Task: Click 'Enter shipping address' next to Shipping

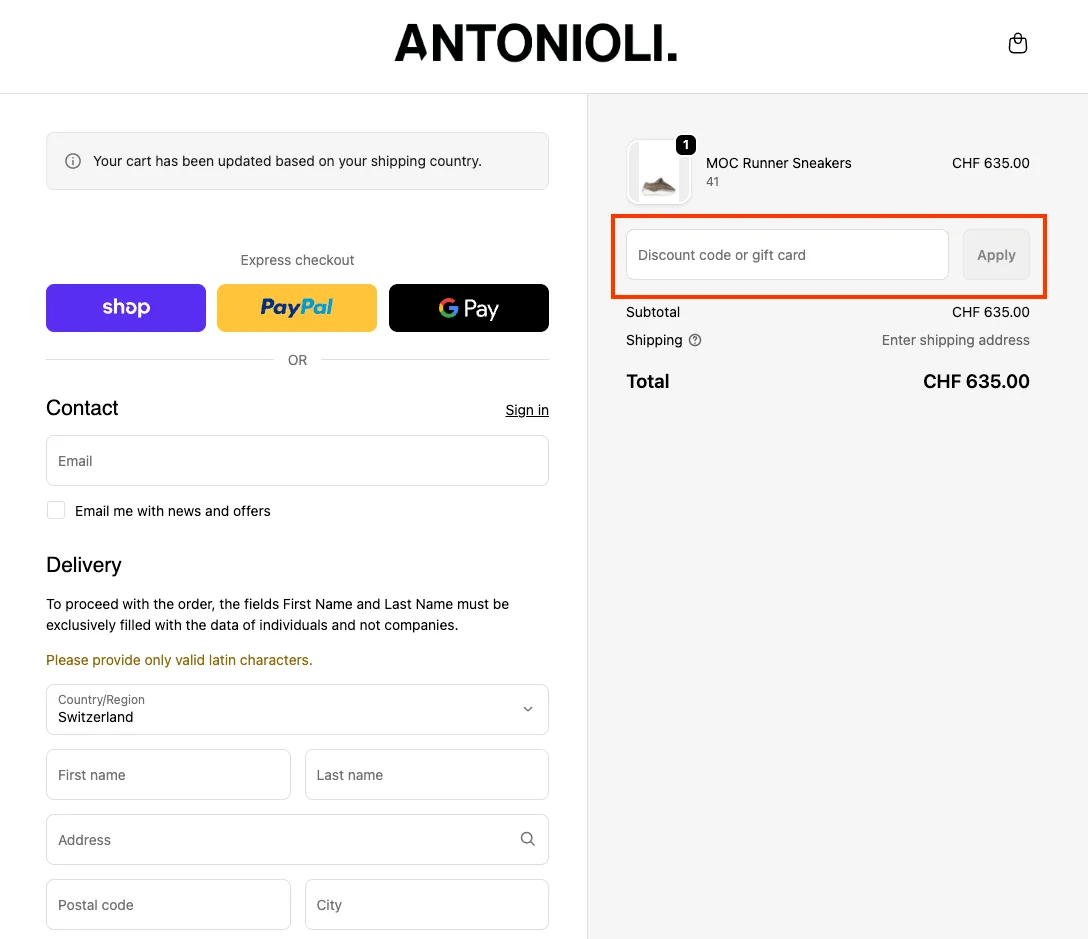Action: point(955,340)
